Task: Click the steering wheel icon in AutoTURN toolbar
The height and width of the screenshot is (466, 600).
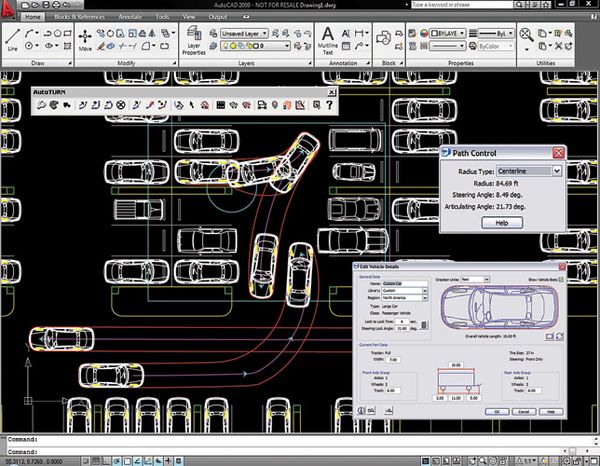Action: coord(54,104)
